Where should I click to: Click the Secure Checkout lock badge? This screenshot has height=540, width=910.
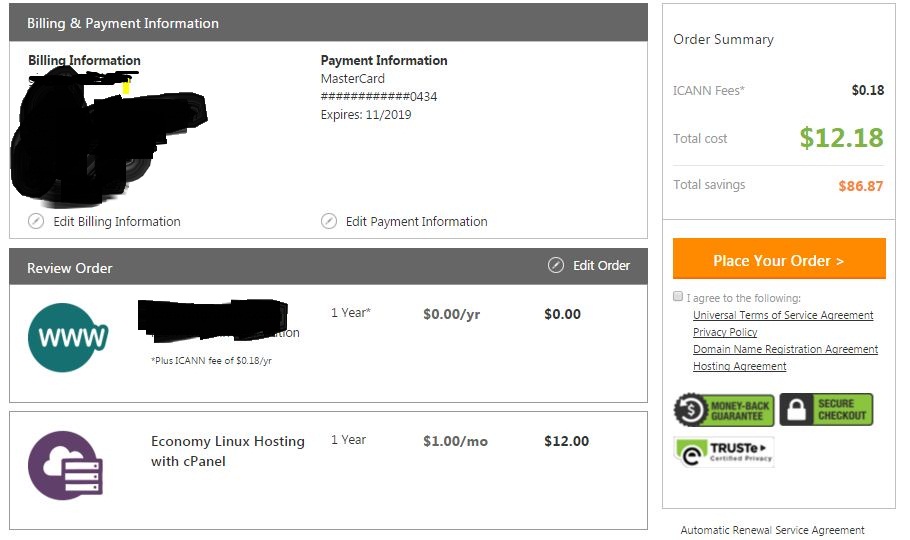(x=826, y=409)
